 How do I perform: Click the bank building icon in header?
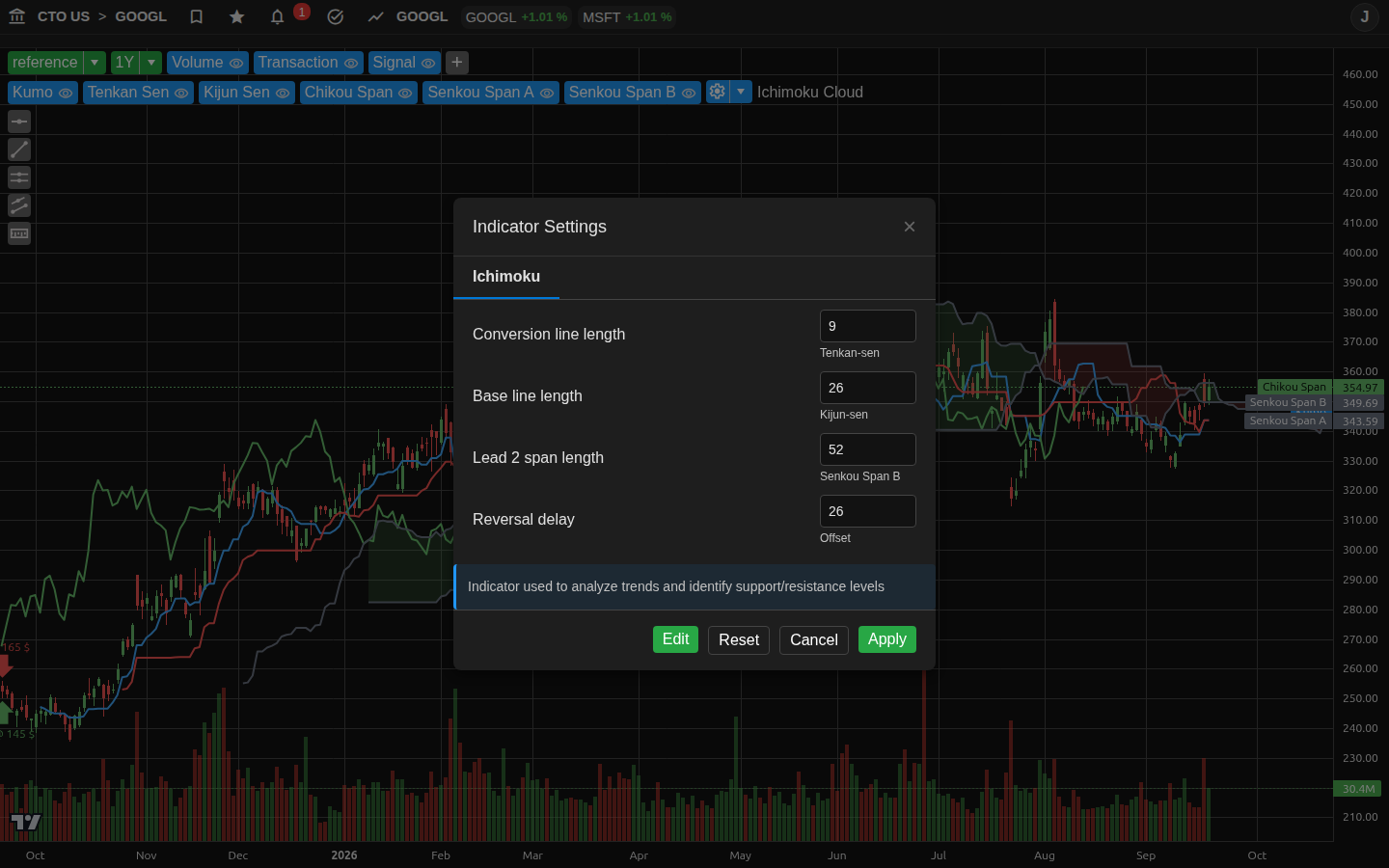tap(17, 16)
